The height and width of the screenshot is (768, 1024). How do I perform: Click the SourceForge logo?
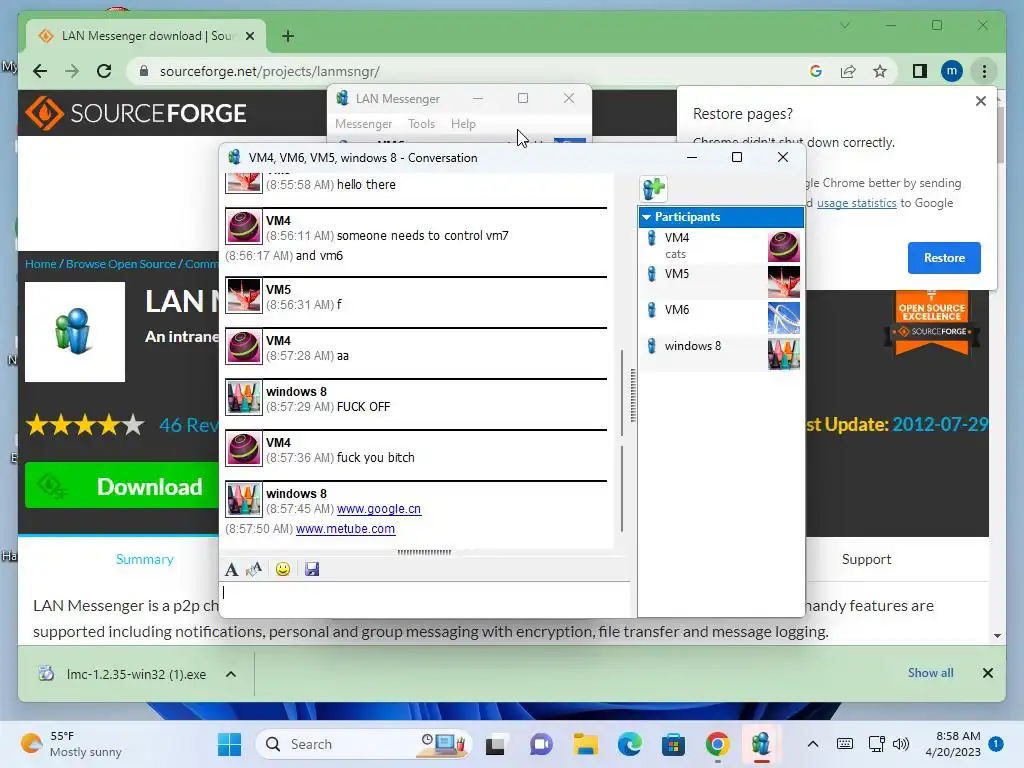(136, 113)
